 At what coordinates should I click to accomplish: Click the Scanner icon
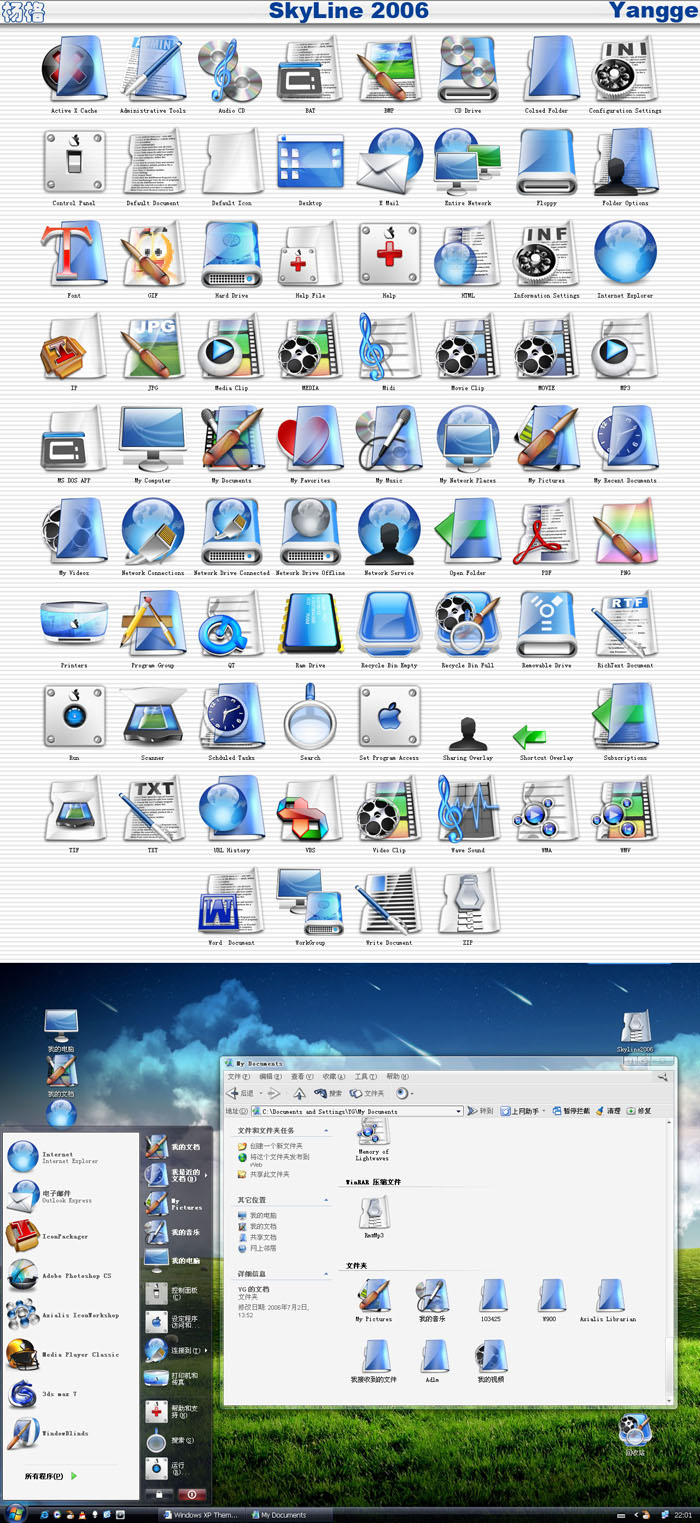coord(152,716)
